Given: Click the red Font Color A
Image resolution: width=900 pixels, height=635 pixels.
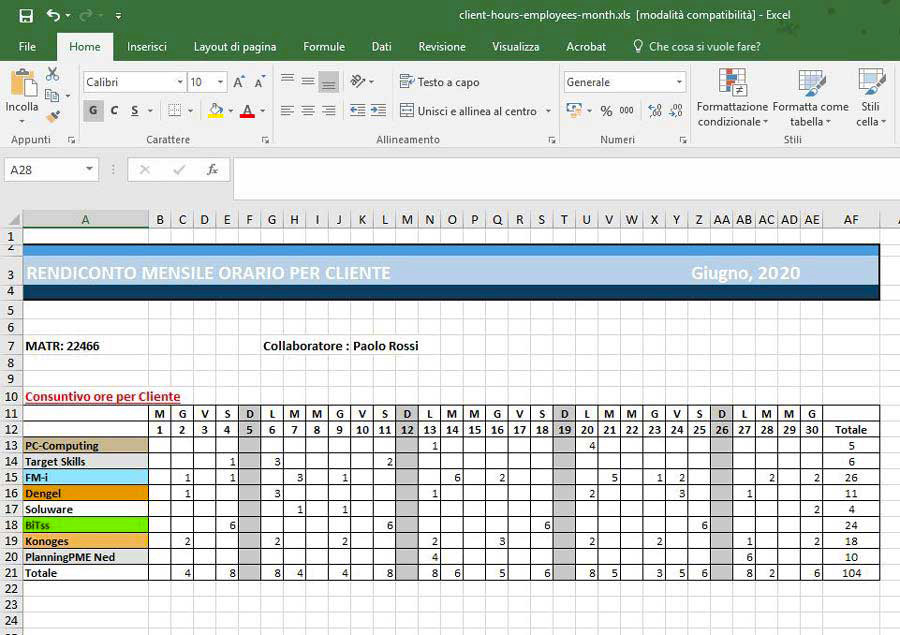Looking at the screenshot, I should point(247,110).
